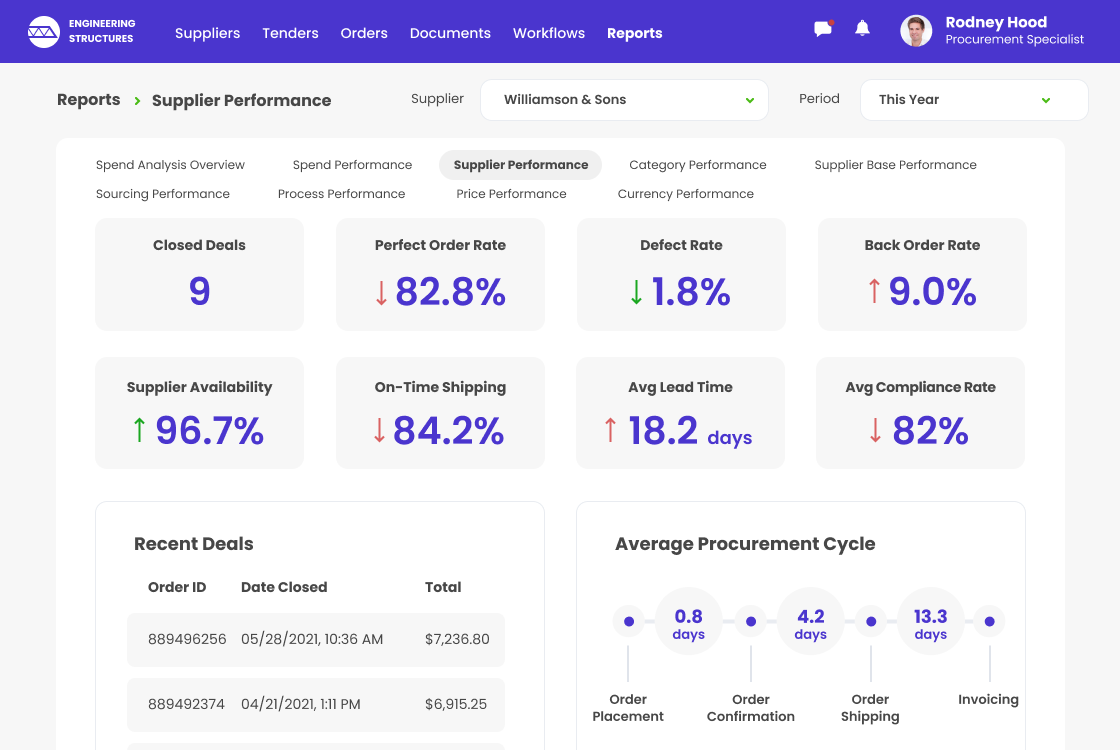Click the green arrow beside Supplier Availability

coord(139,430)
